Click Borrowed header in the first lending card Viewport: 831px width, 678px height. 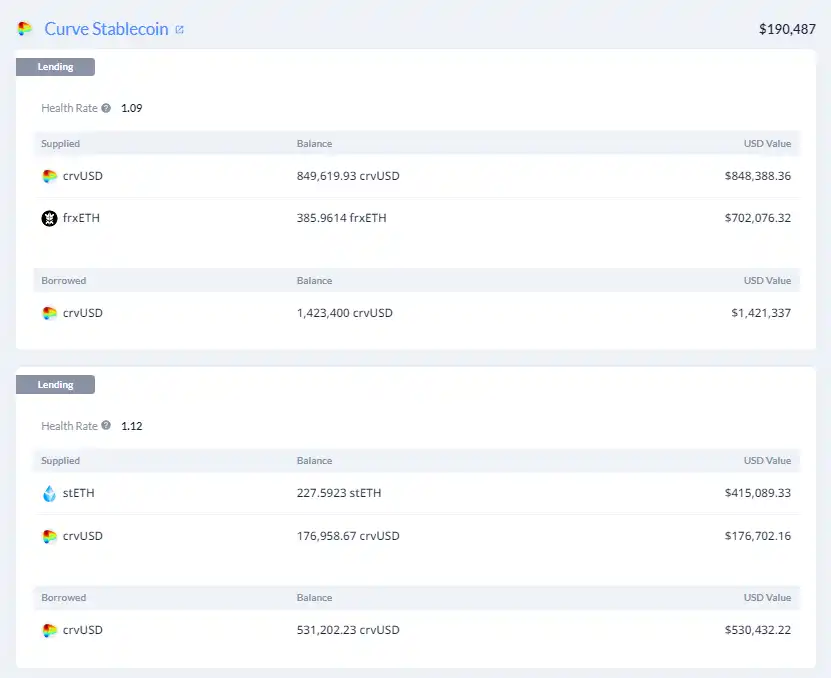pos(64,280)
